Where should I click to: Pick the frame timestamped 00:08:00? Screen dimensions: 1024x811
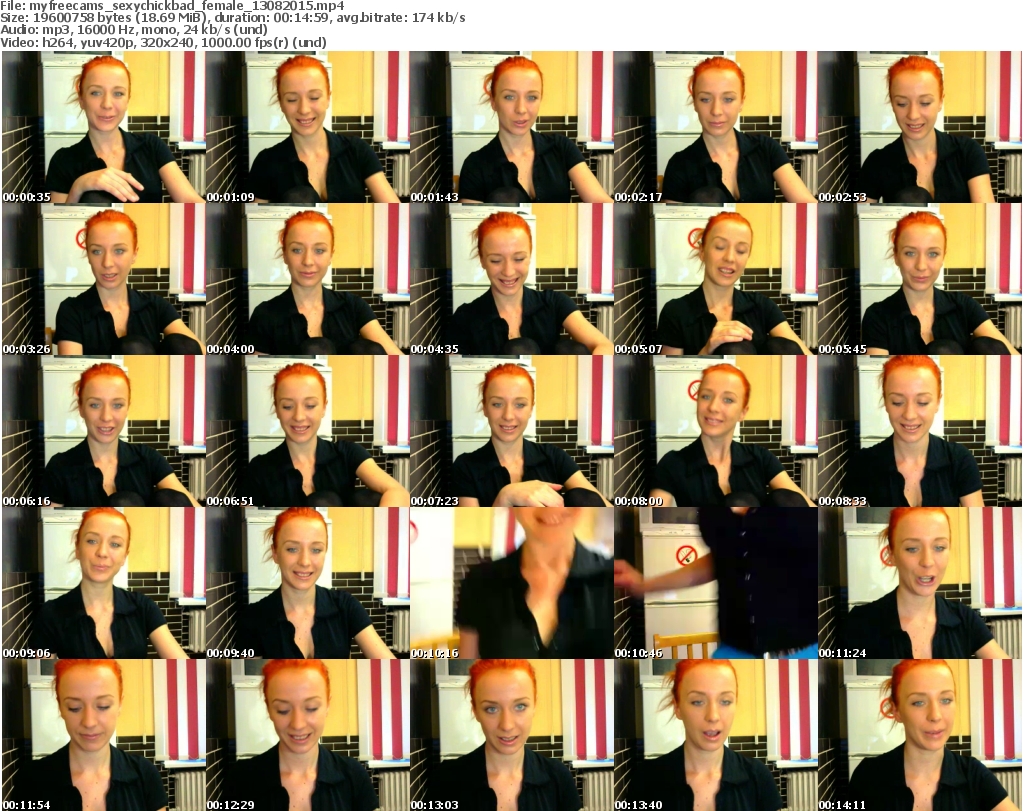pos(716,432)
